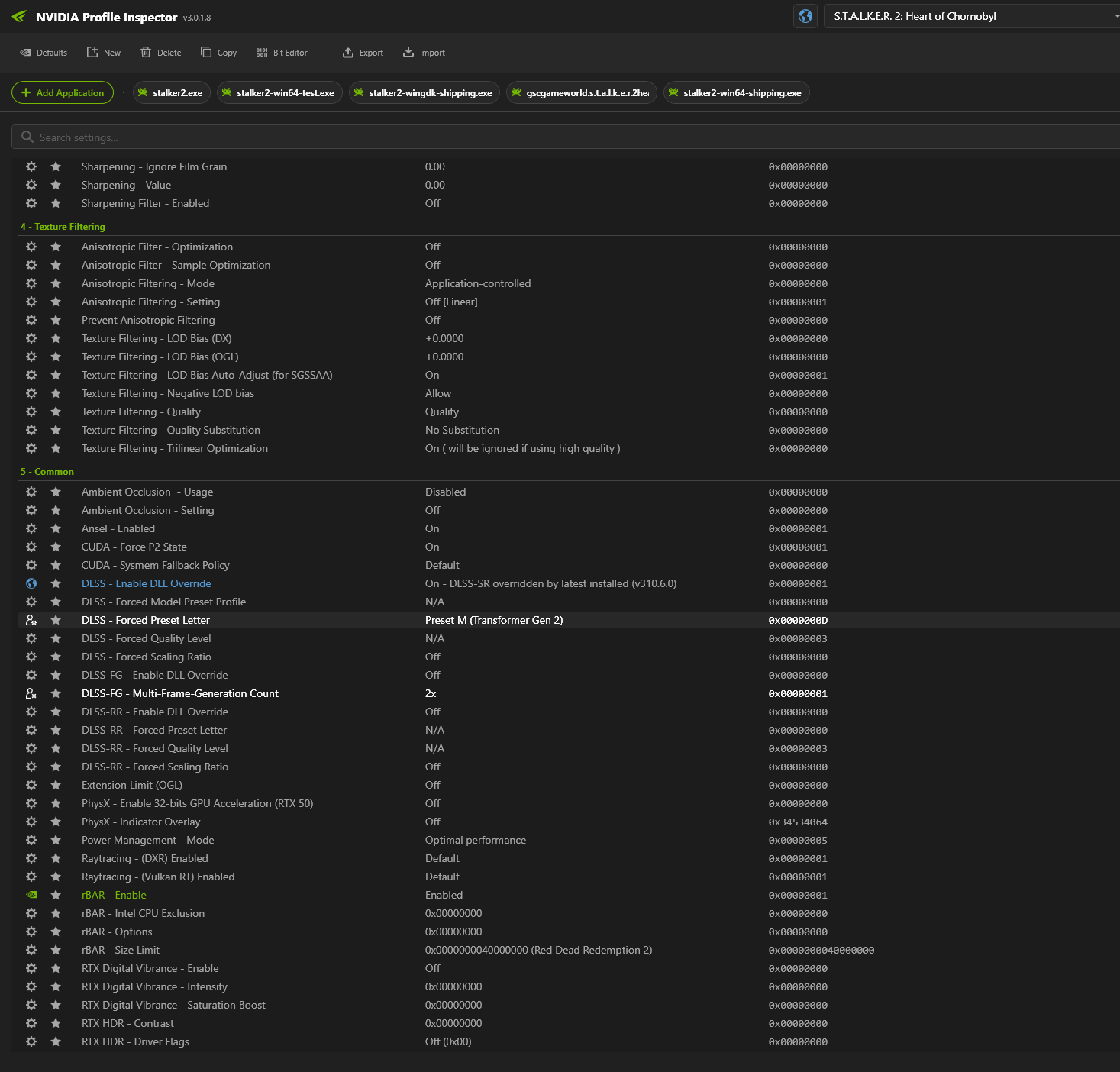The width and height of the screenshot is (1120, 1072).
Task: Click the Defaults toolbar button
Action: click(44, 53)
